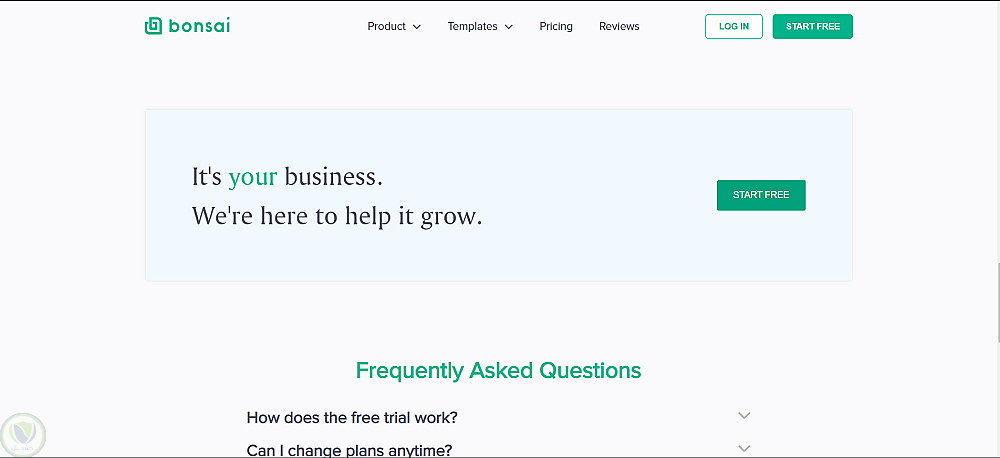Viewport: 1000px width, 458px height.
Task: Click the bonsai wordmark in header
Action: point(200,26)
